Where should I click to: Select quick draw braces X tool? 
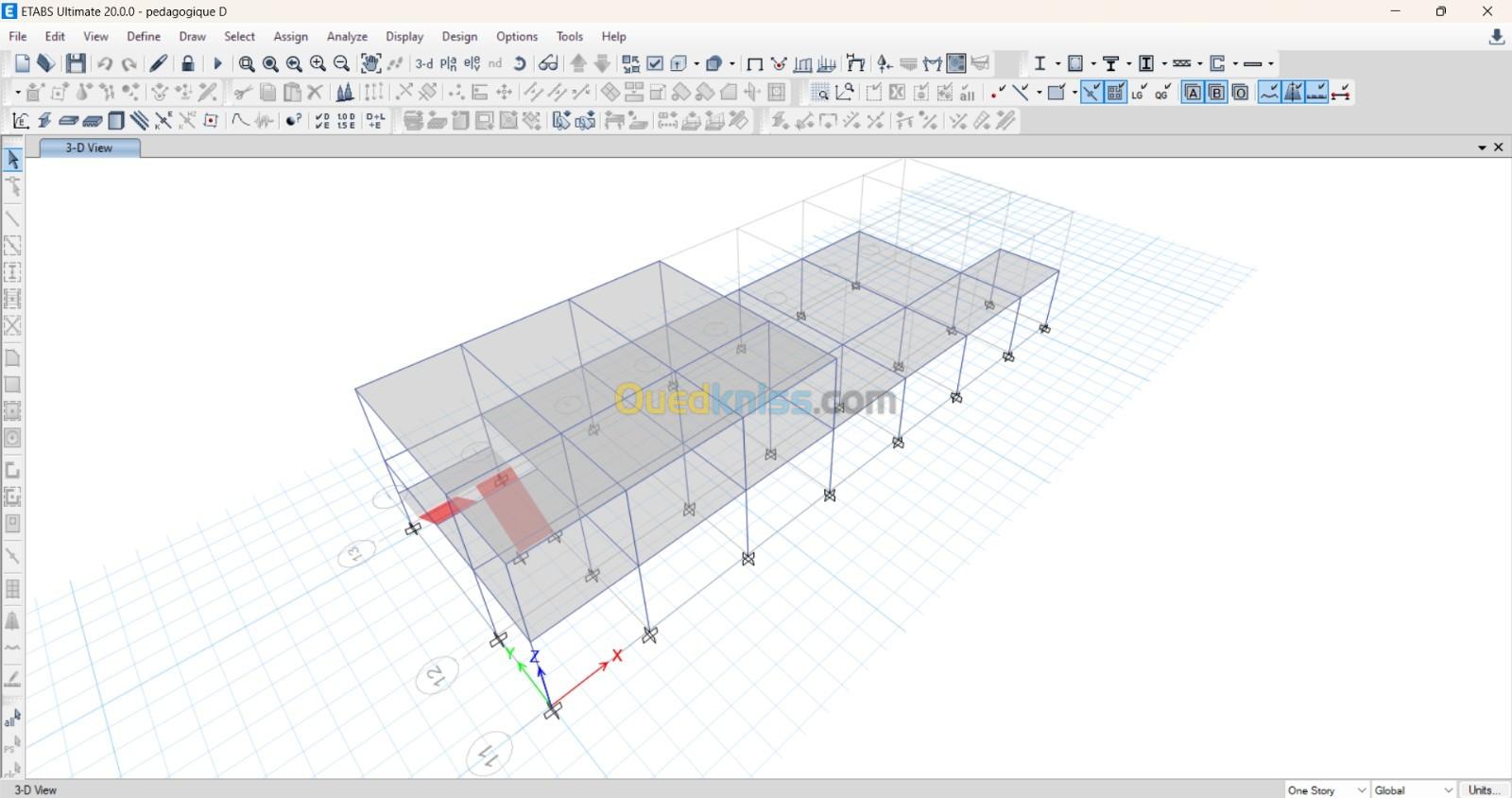pos(13,326)
